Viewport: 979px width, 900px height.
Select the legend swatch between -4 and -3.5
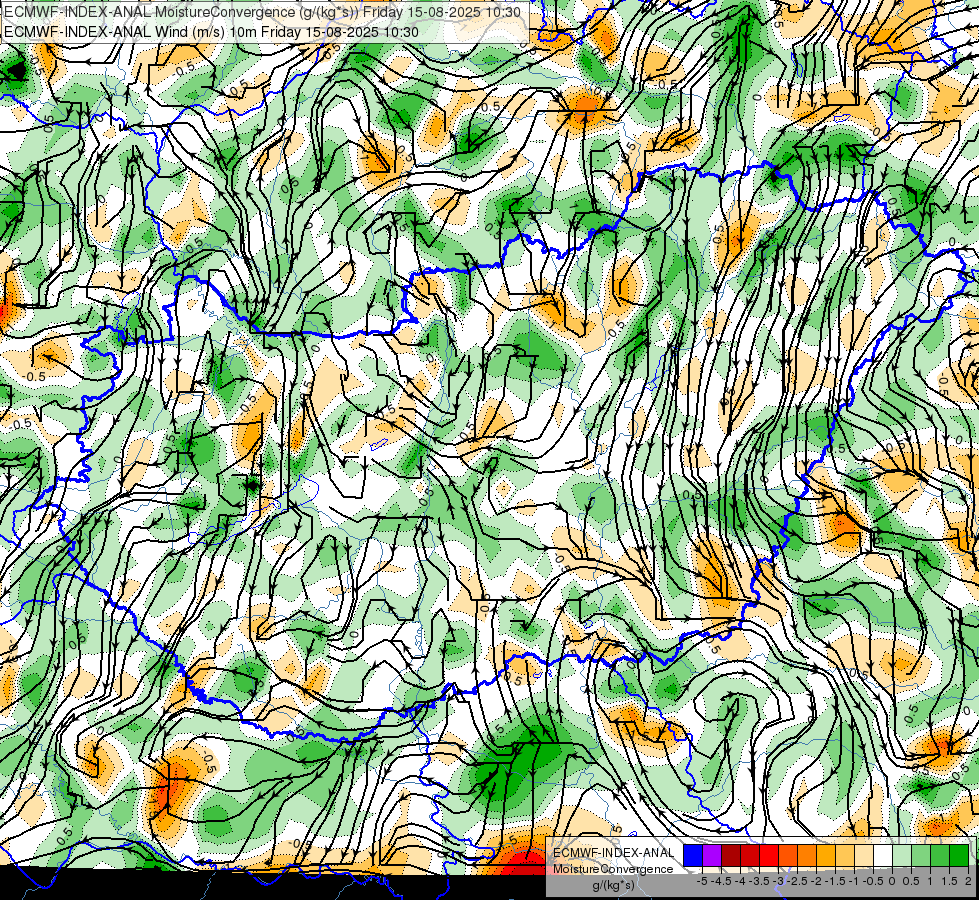coord(750,855)
